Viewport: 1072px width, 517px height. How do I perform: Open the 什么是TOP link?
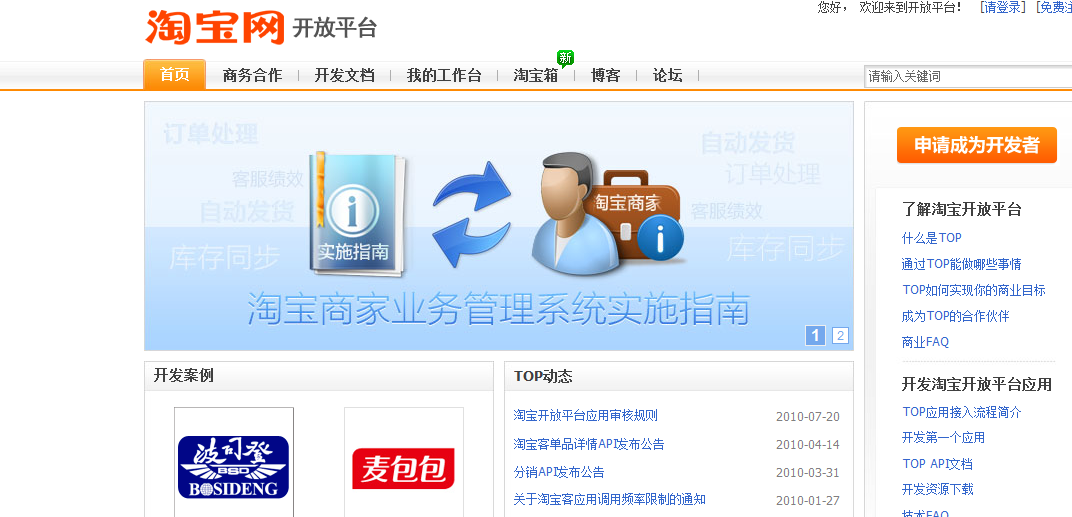coord(931,238)
